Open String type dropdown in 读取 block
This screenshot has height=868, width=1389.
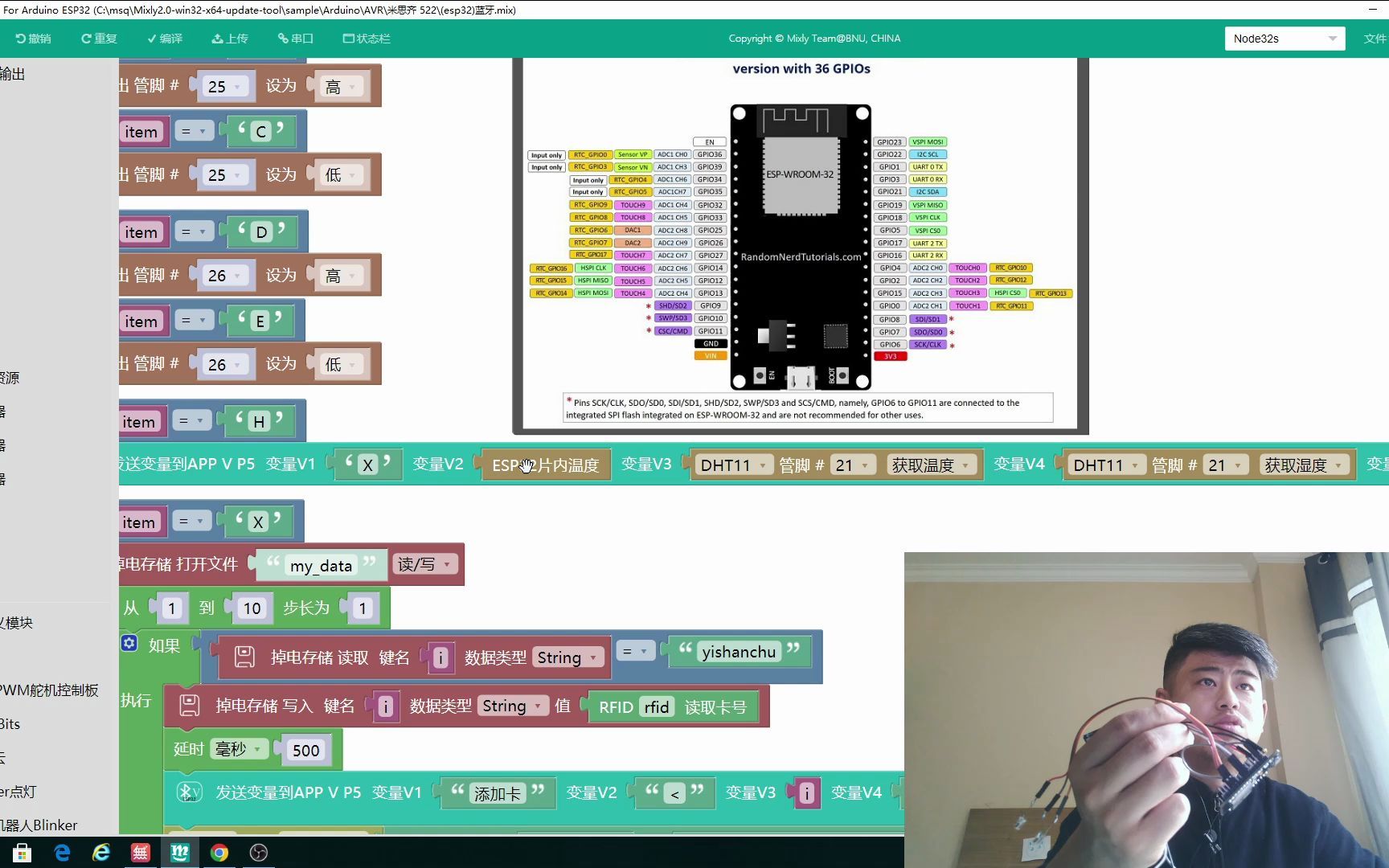568,657
